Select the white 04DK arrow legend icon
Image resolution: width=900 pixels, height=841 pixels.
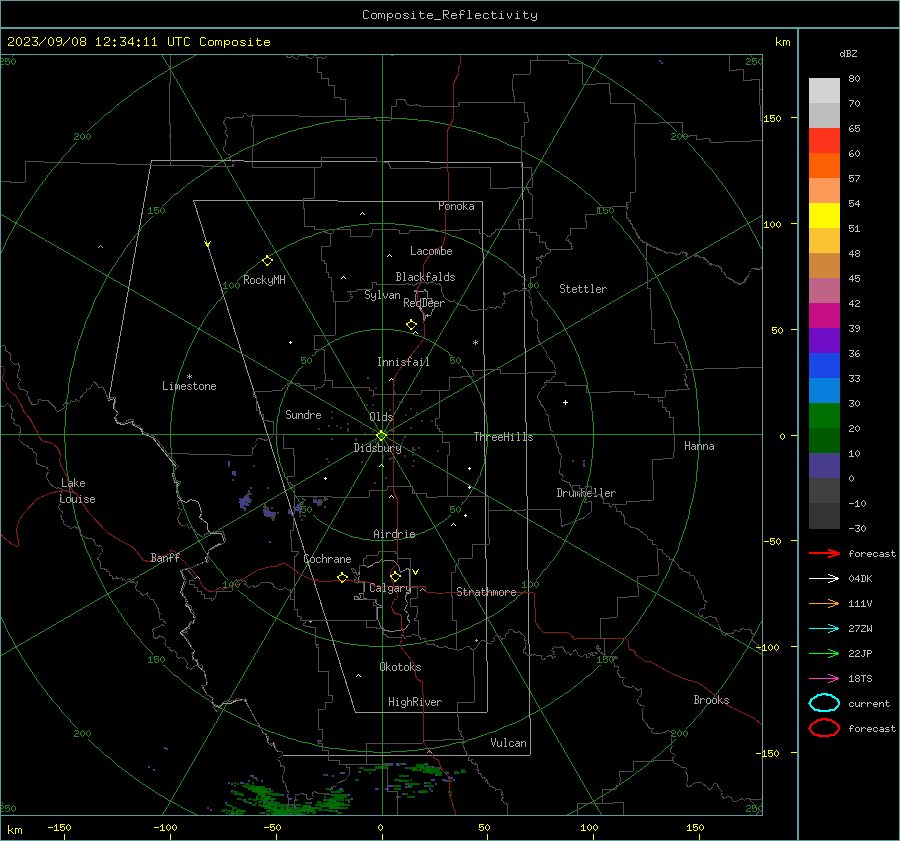coord(824,578)
